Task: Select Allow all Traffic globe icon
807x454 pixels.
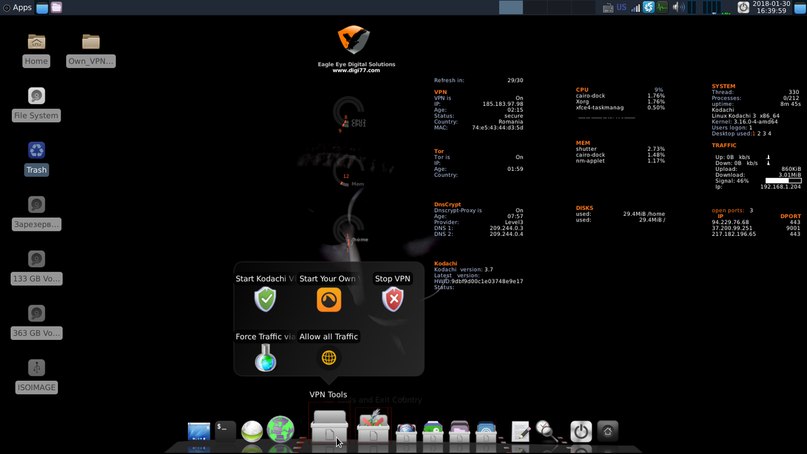Action: (x=329, y=357)
